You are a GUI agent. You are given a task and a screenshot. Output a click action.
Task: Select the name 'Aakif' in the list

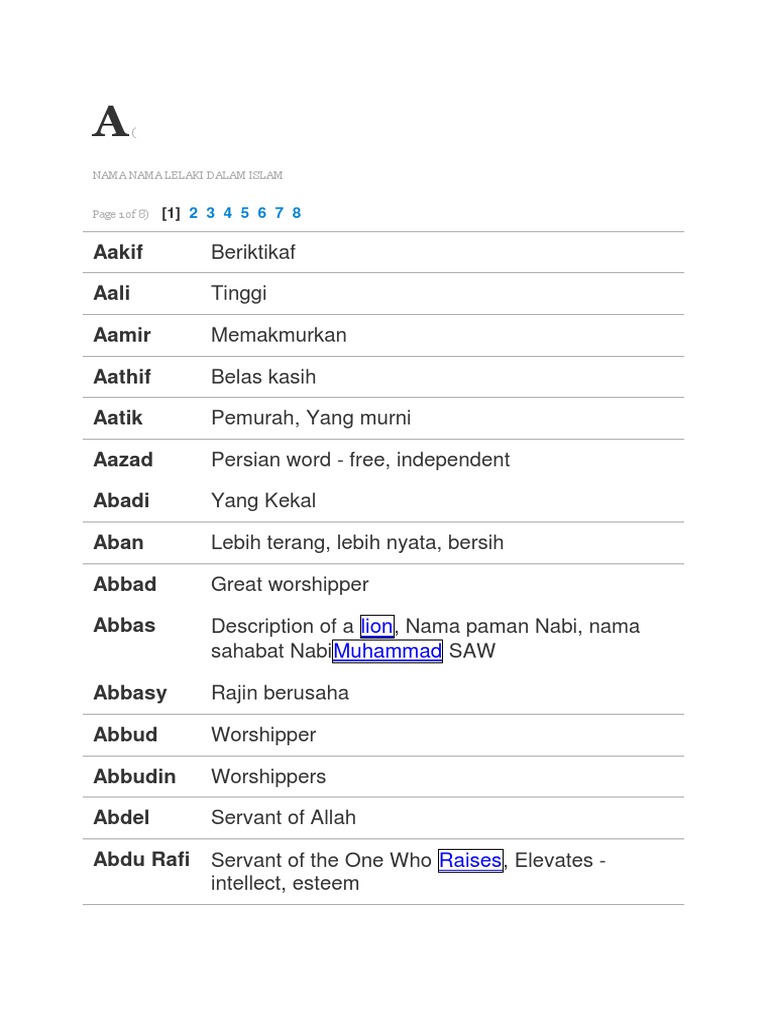(118, 252)
